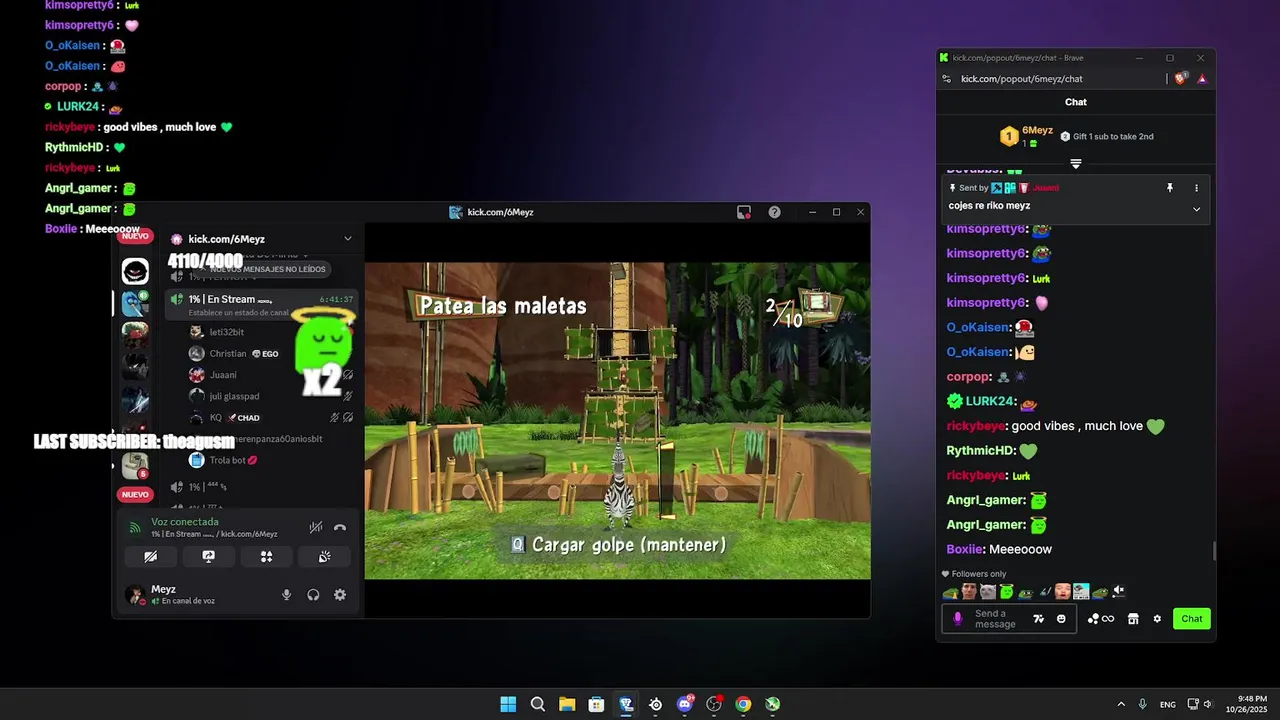This screenshot has height=720, width=1280.
Task: Click username rickybeye saying good vibes
Action: click(x=976, y=426)
